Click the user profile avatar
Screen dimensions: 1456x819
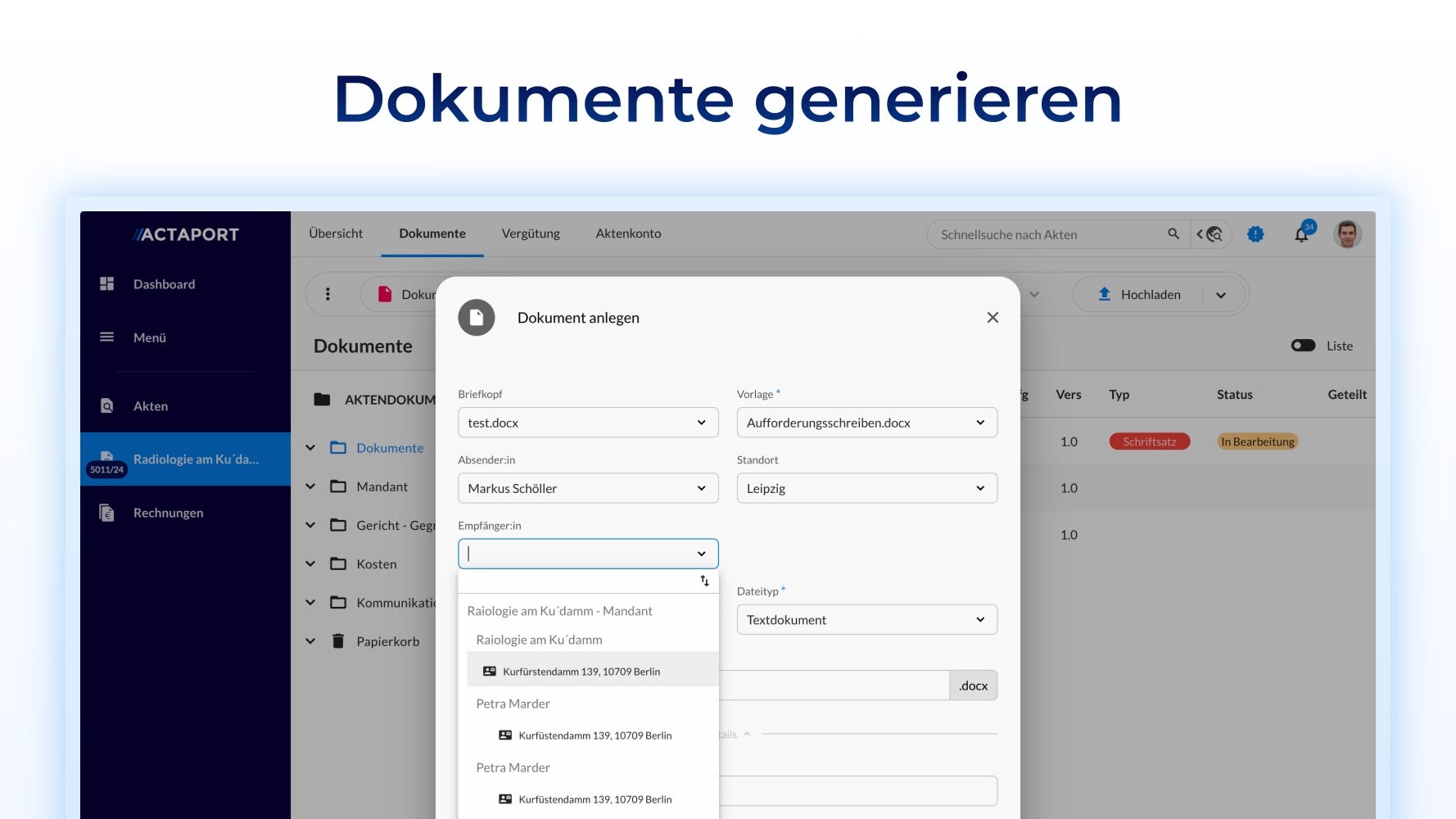click(x=1347, y=233)
